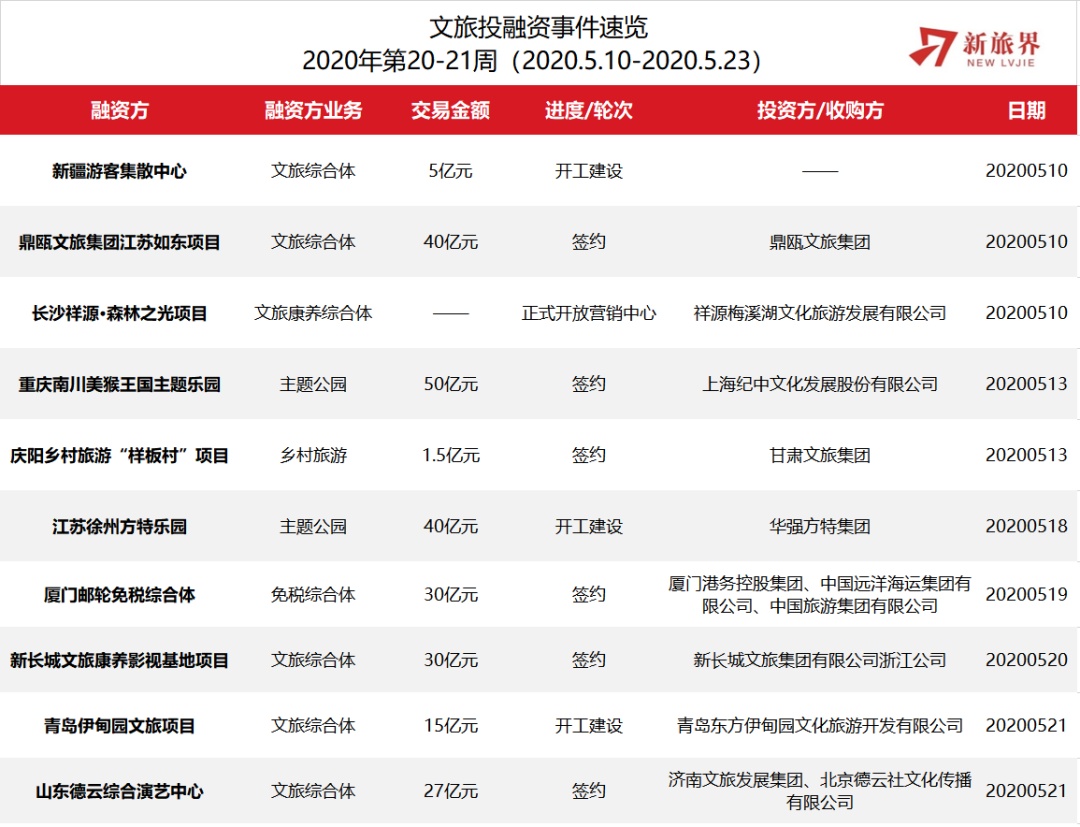This screenshot has height=827, width=1080.
Task: Click 开工建设 in the 青岛伊甸园 row
Action: tap(588, 726)
